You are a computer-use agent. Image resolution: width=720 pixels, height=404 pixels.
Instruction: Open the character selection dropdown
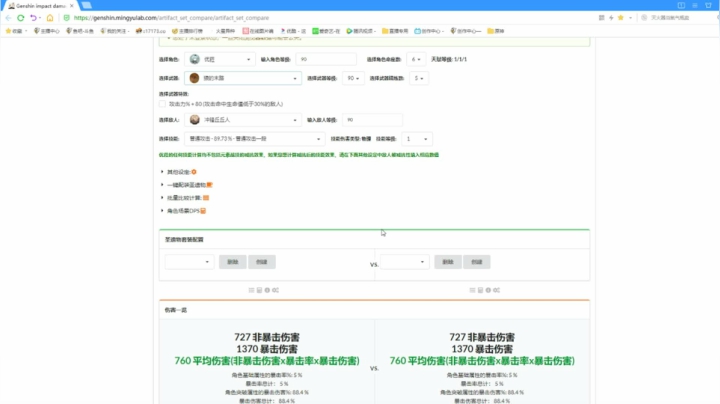(x=220, y=59)
